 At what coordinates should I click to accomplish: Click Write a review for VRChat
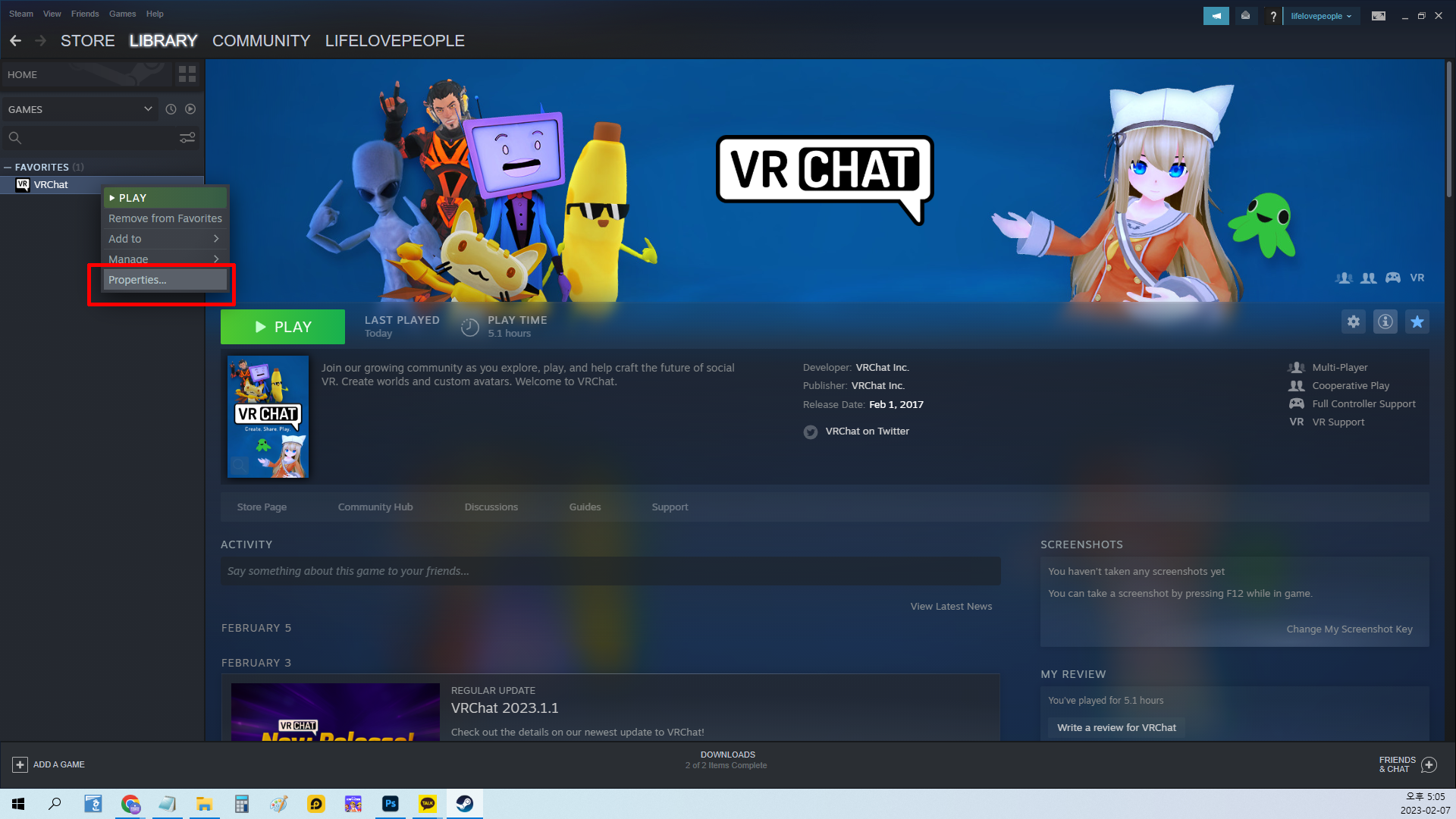(x=1116, y=728)
